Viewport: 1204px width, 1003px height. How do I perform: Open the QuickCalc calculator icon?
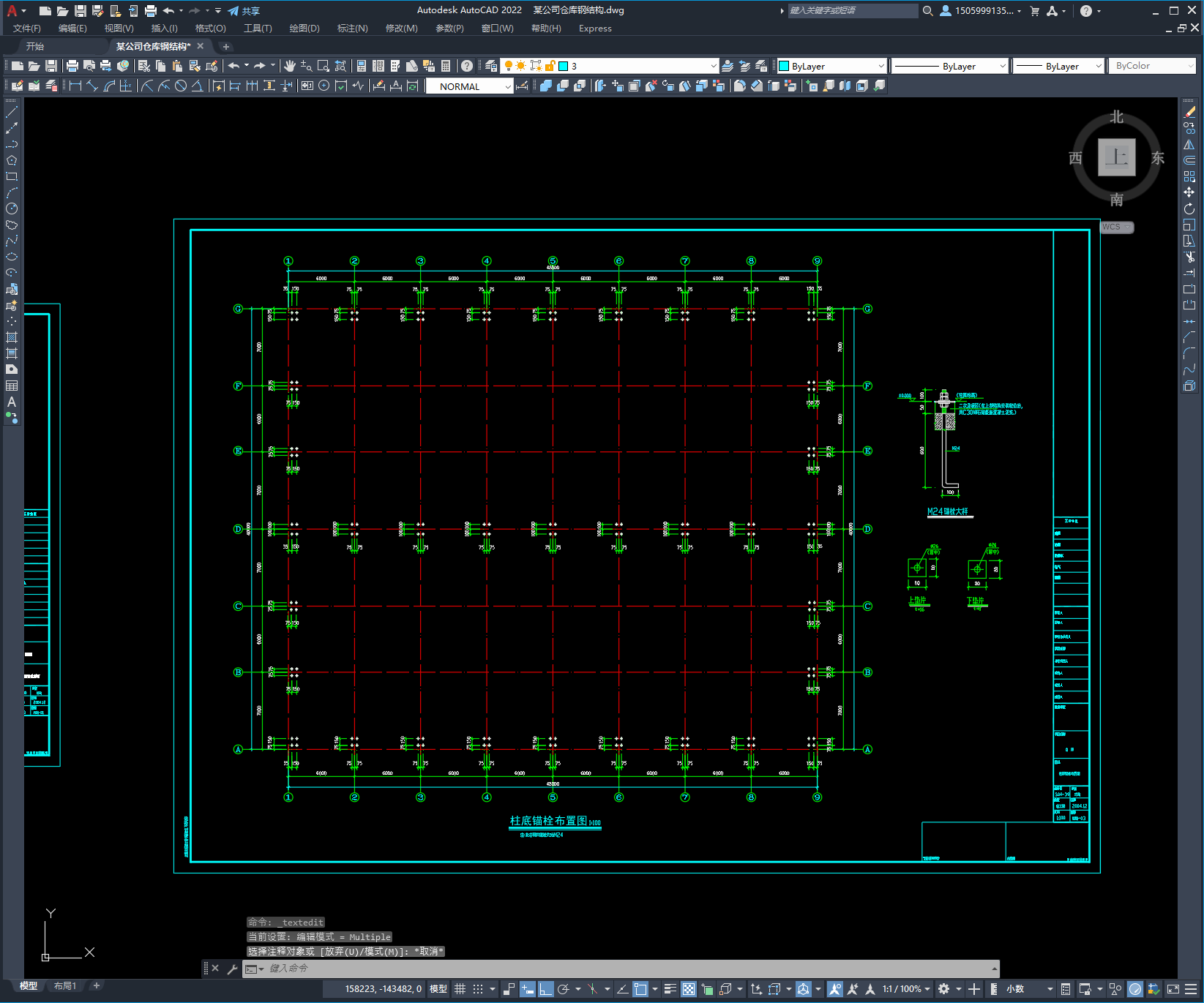pyautogui.click(x=446, y=66)
